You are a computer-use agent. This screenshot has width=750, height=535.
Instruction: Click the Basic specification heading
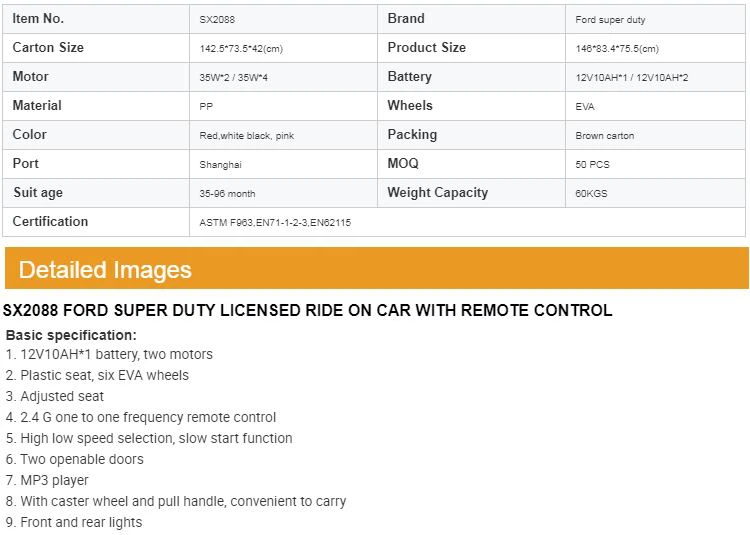click(71, 335)
